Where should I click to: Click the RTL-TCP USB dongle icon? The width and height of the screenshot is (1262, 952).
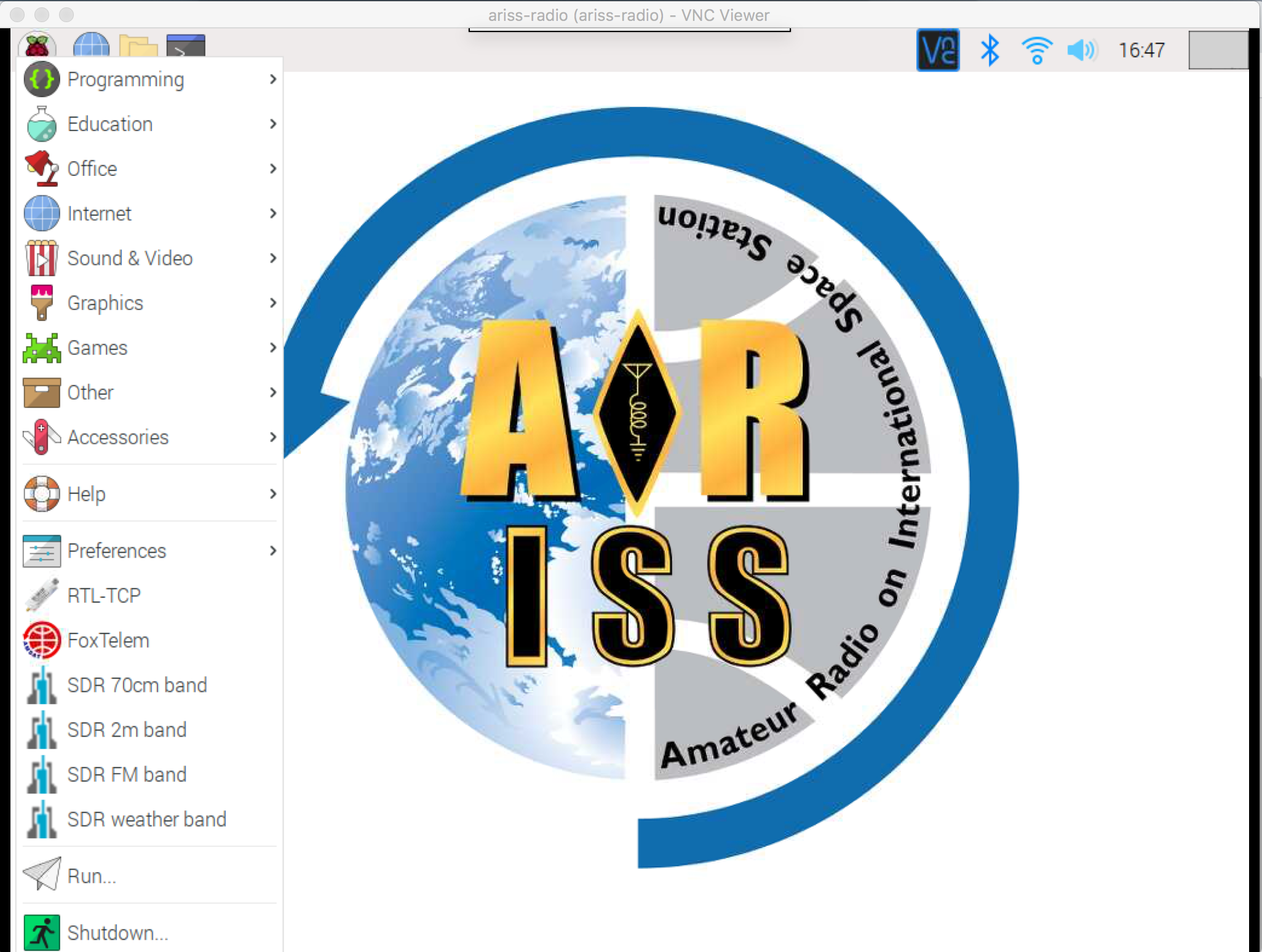(x=41, y=595)
